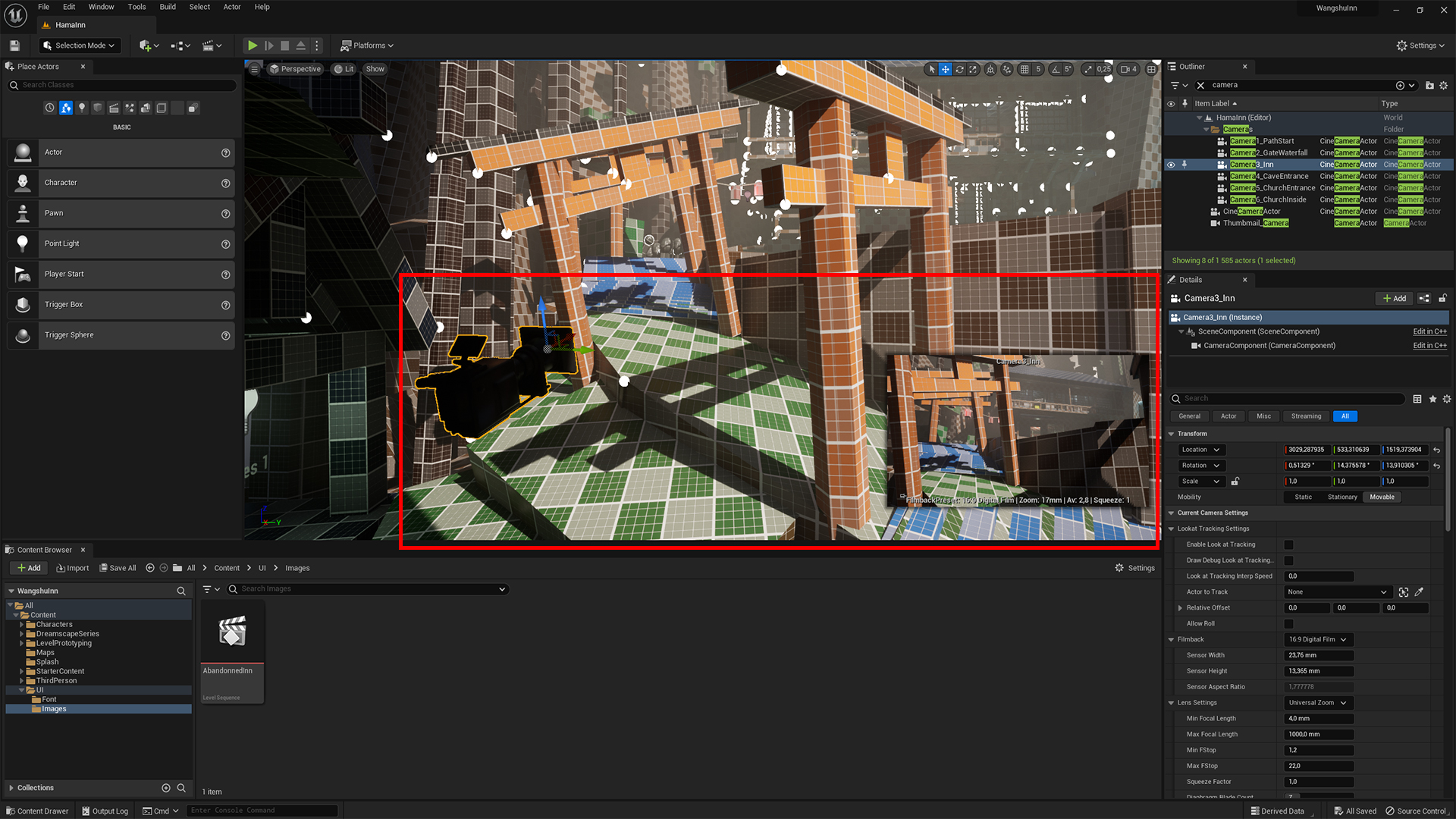This screenshot has height=819, width=1456.
Task: Click the viewport layout maximize icon
Action: click(1151, 69)
